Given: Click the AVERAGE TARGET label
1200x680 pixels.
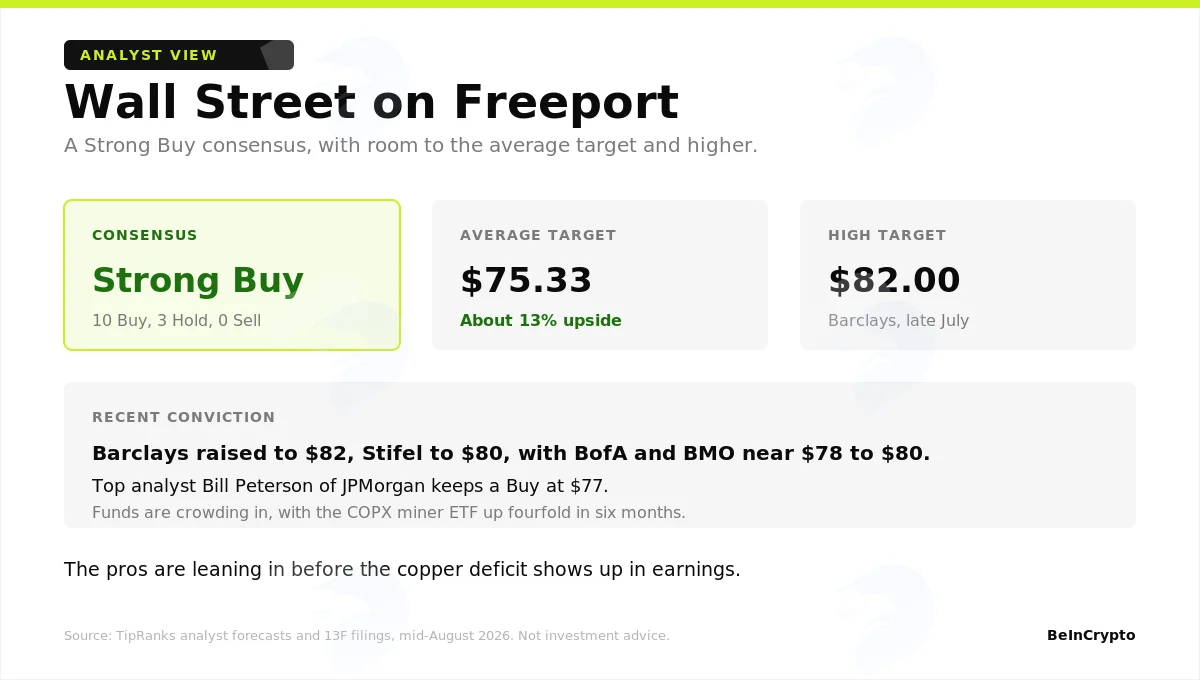Looking at the screenshot, I should click(x=538, y=235).
